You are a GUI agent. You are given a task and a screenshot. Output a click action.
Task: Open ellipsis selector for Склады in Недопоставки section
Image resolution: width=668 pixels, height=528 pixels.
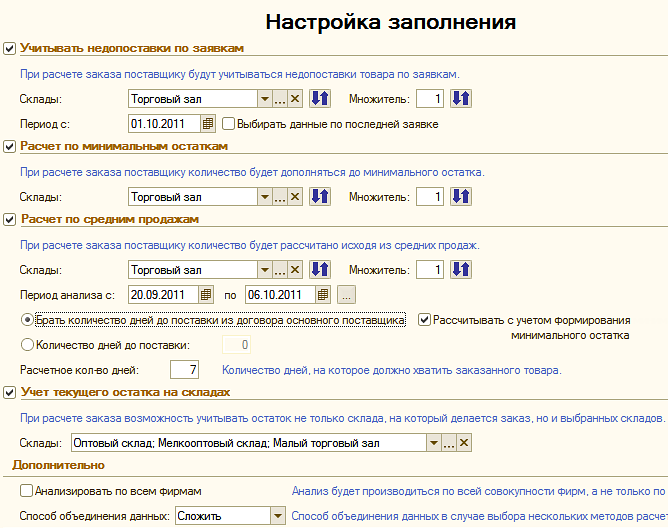[x=279, y=99]
